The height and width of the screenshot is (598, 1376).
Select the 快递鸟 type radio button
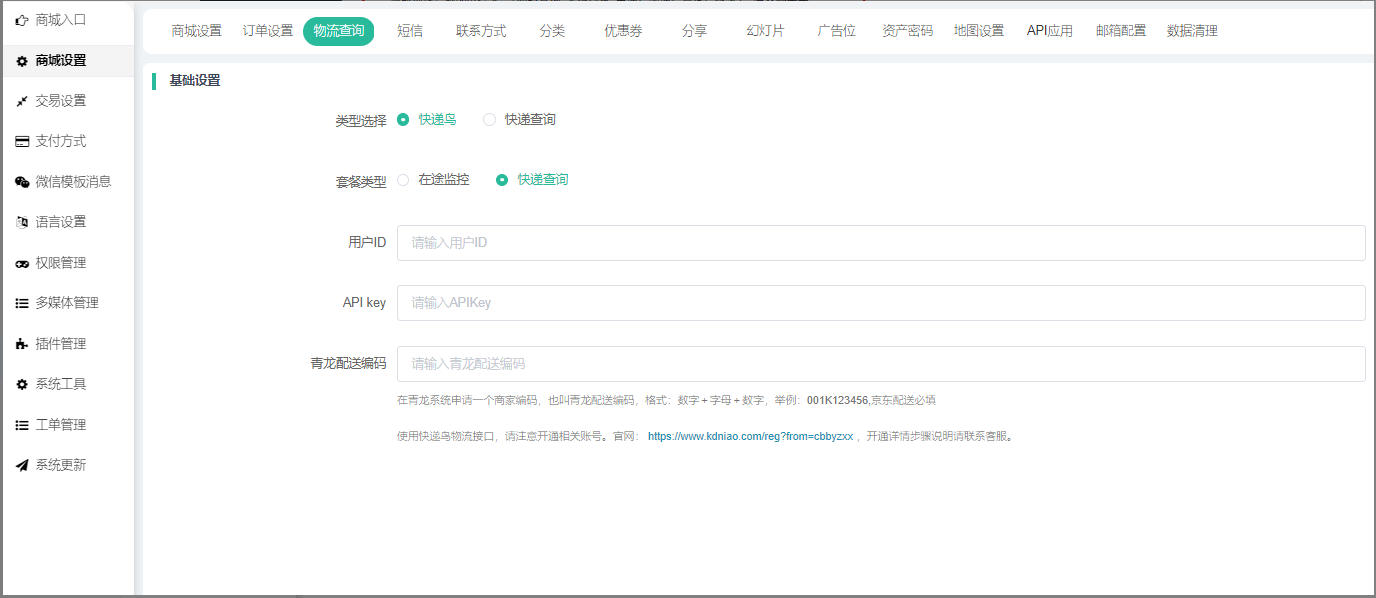click(403, 119)
